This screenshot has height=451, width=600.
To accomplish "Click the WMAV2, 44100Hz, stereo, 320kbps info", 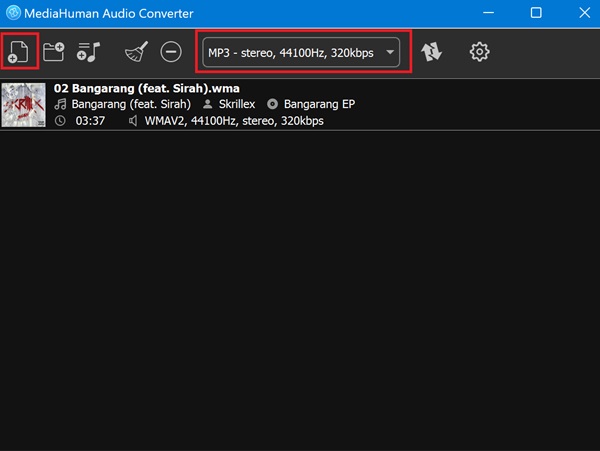I will [234, 121].
